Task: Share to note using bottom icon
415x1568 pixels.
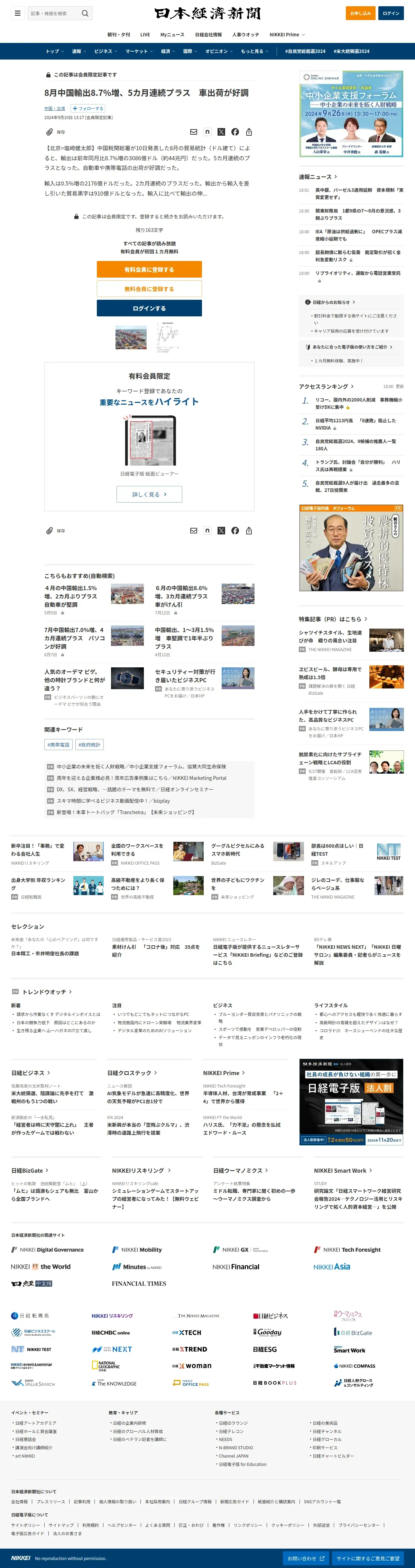Action: pyautogui.click(x=207, y=531)
